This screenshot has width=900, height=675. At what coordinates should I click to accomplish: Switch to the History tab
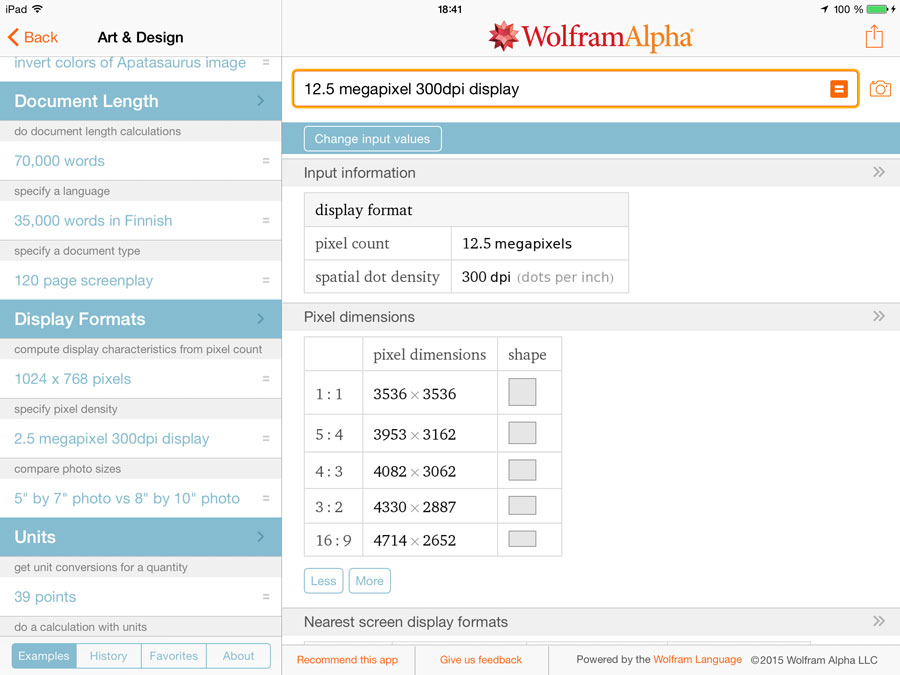coord(108,655)
